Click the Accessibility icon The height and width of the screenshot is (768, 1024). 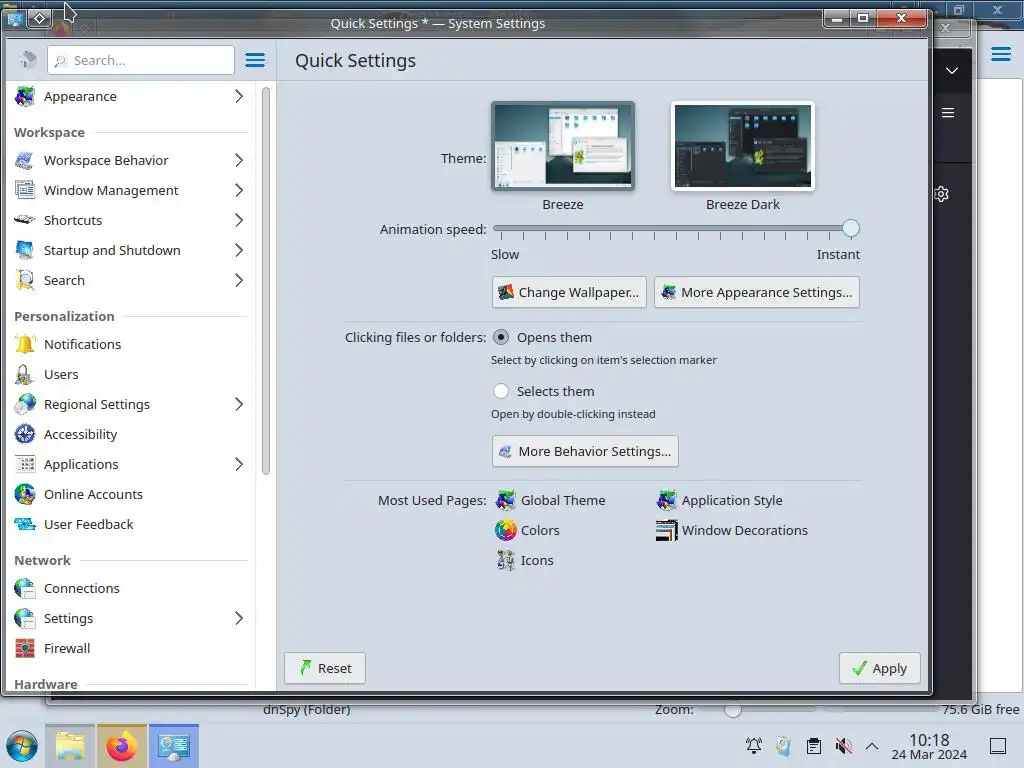[25, 434]
